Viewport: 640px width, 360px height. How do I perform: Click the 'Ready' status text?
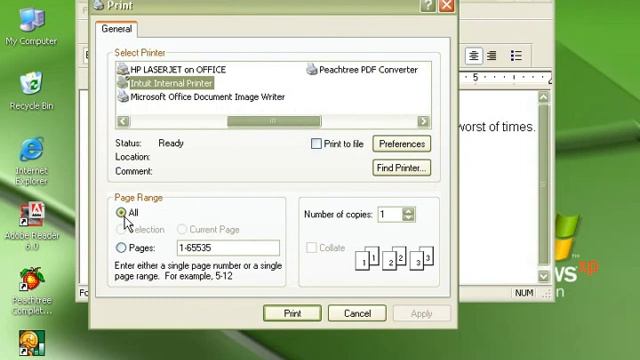click(171, 143)
